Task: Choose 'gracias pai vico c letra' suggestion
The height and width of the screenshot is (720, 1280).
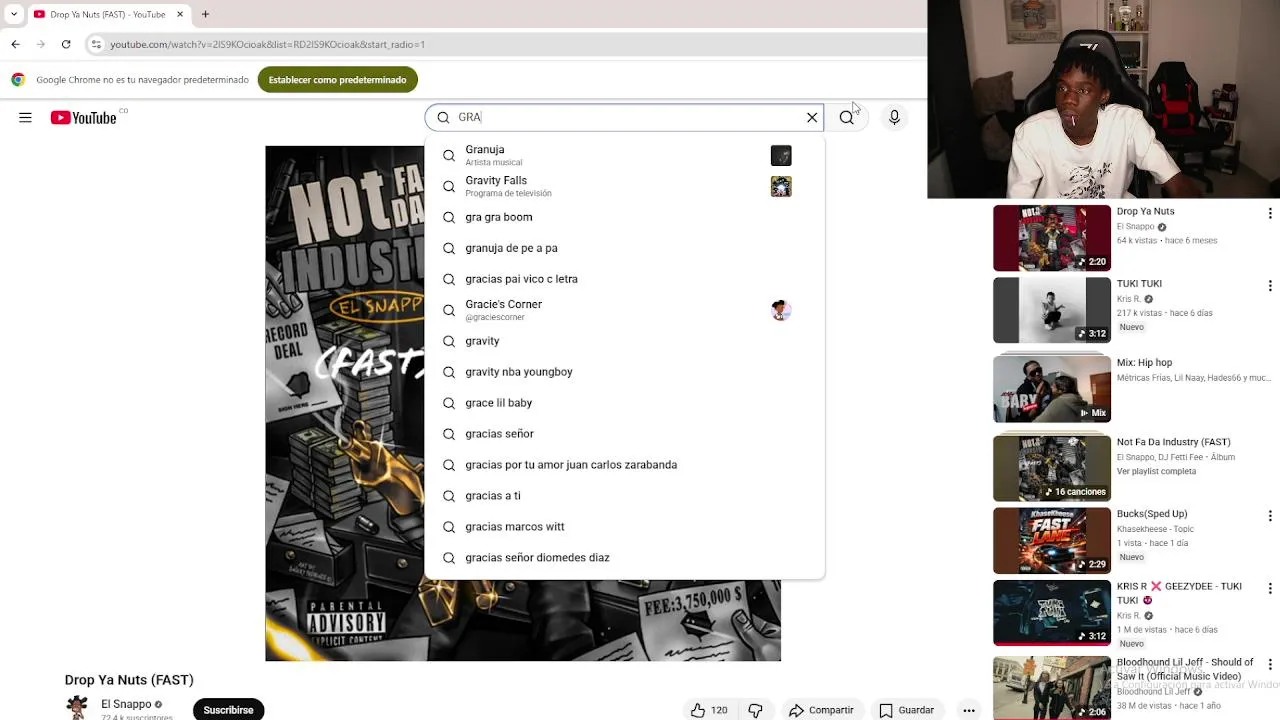Action: point(624,279)
